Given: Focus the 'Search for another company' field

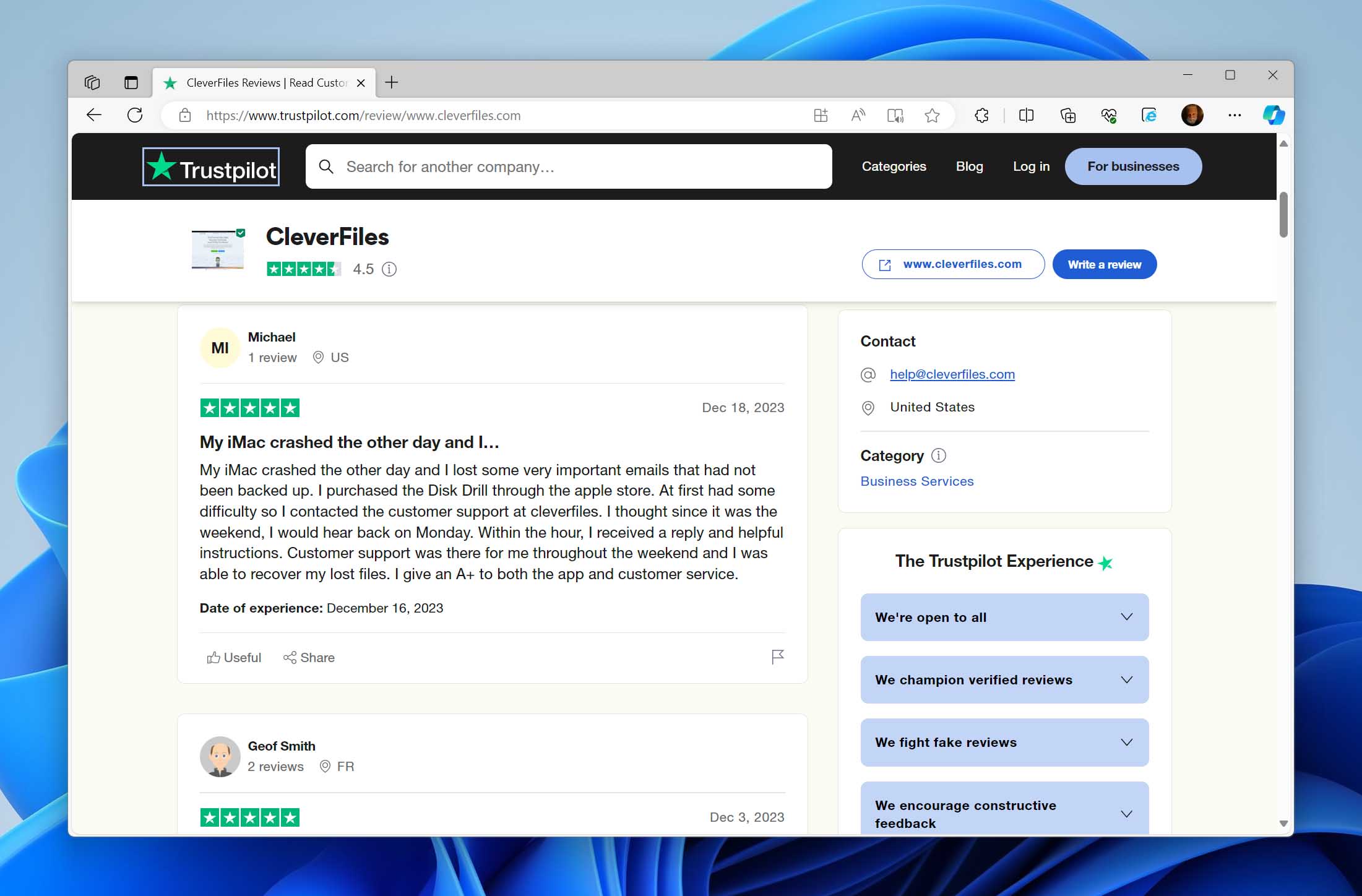Looking at the screenshot, I should pos(569,166).
